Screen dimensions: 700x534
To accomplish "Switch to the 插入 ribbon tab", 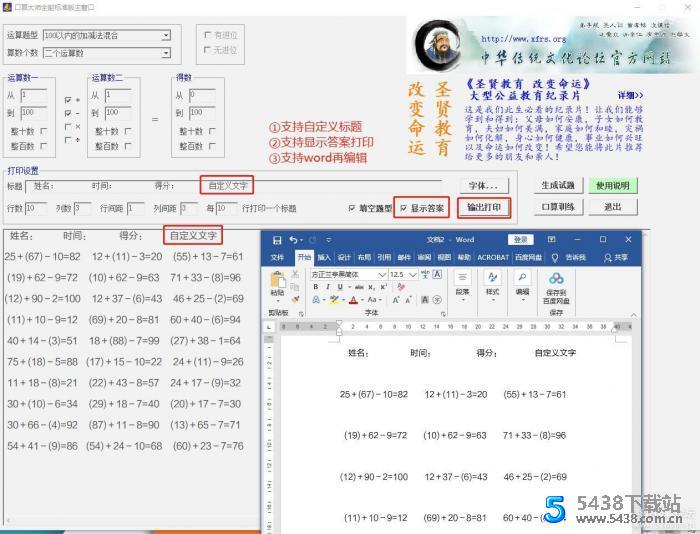I will [x=324, y=257].
